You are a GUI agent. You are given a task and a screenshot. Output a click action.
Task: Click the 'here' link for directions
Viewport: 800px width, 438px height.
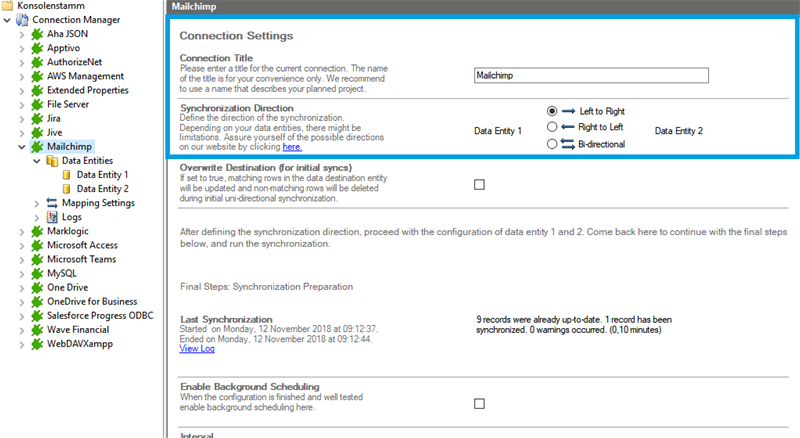coord(292,146)
